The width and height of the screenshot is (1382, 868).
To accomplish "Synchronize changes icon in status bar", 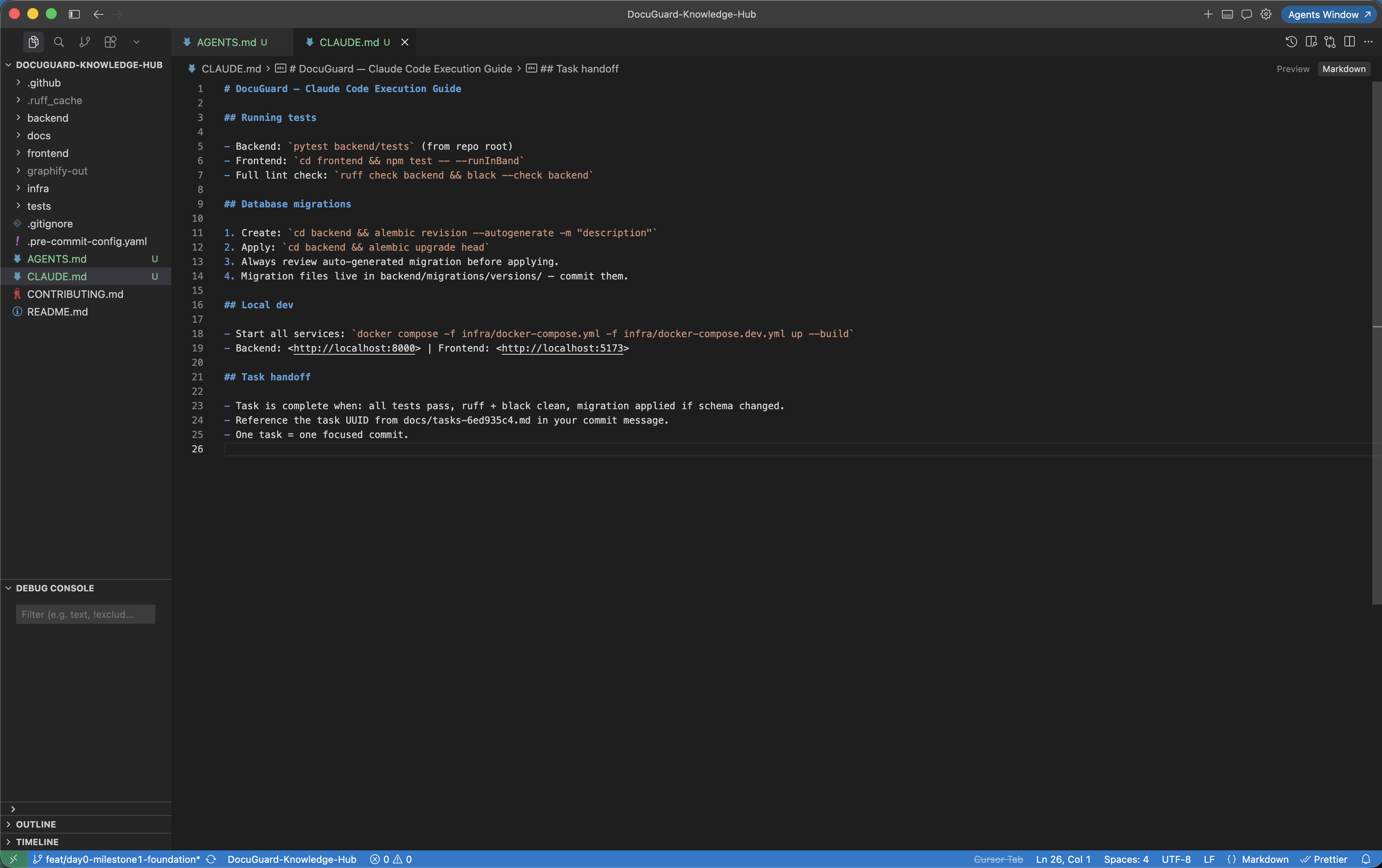I will [x=211, y=859].
